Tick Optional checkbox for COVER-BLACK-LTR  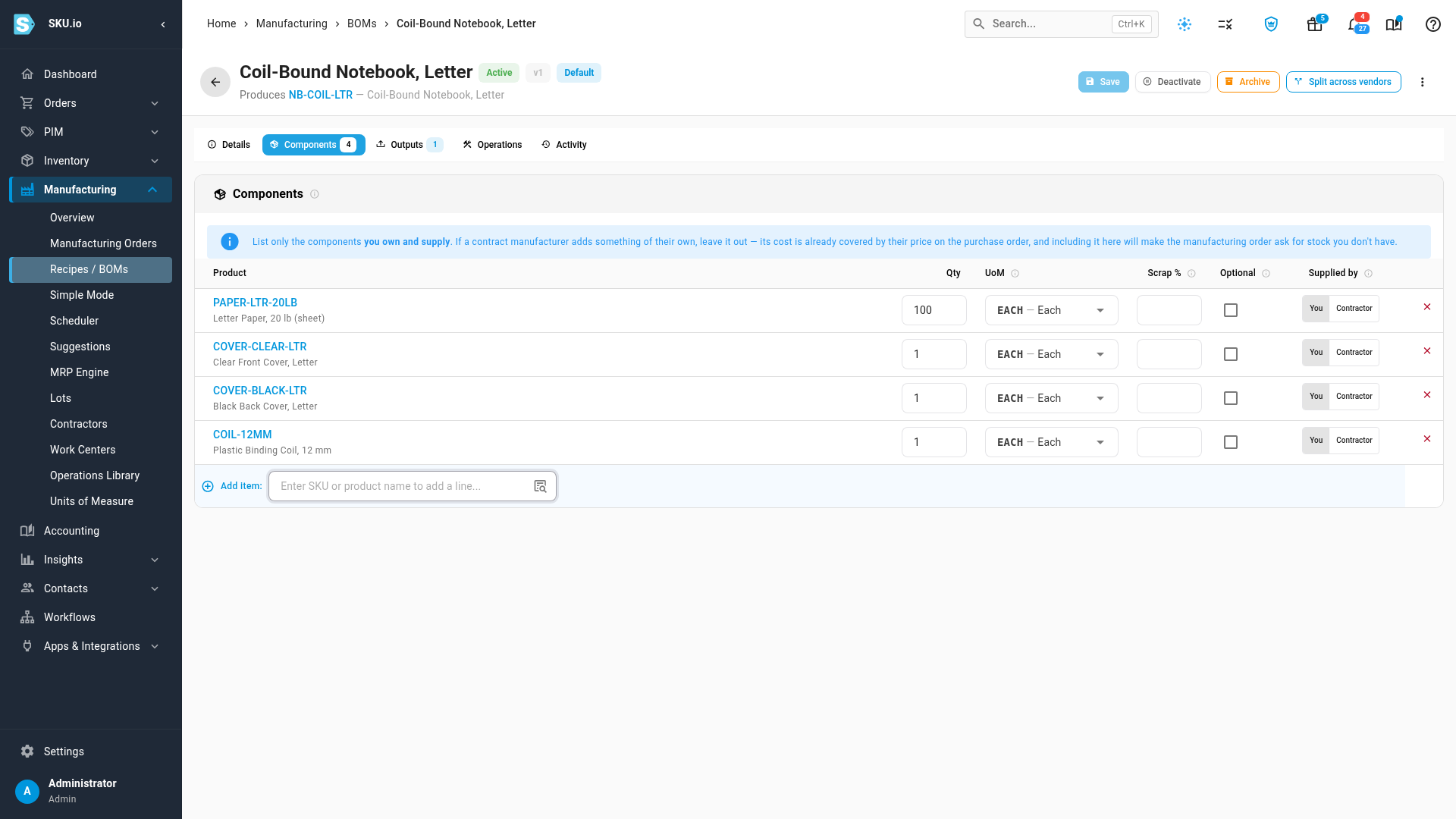1231,398
